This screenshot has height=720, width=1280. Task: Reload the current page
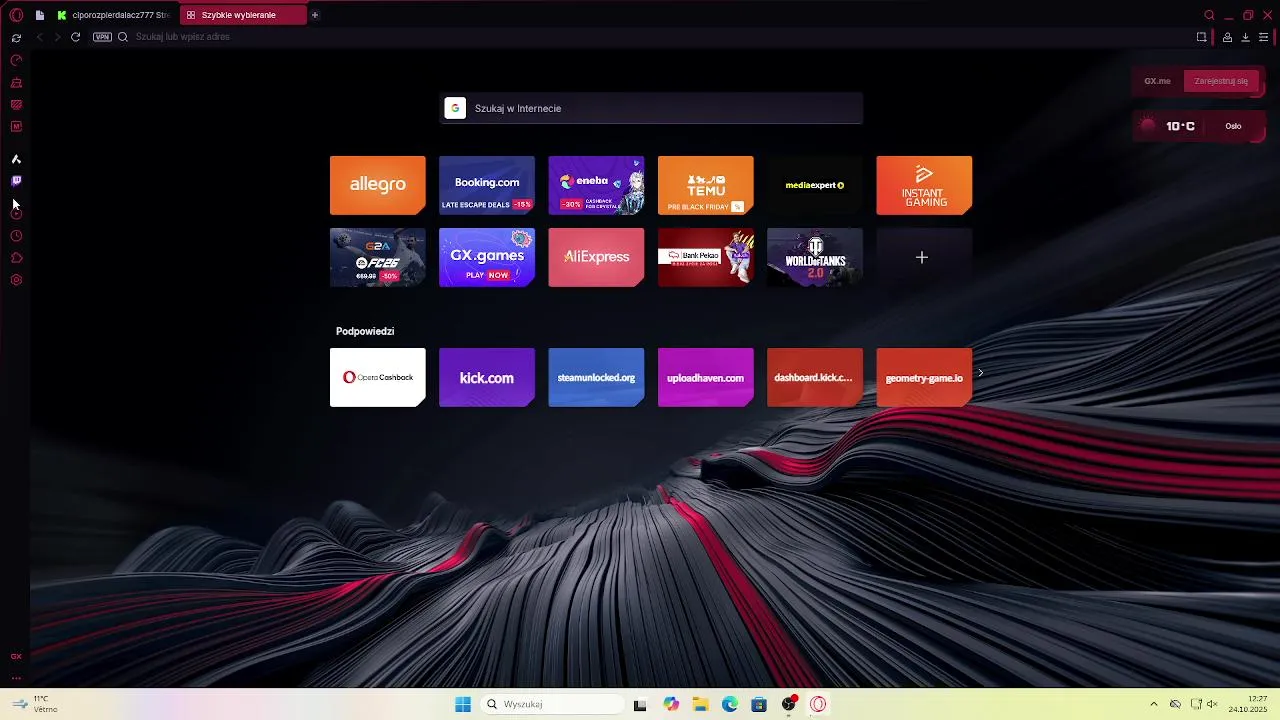click(x=75, y=37)
